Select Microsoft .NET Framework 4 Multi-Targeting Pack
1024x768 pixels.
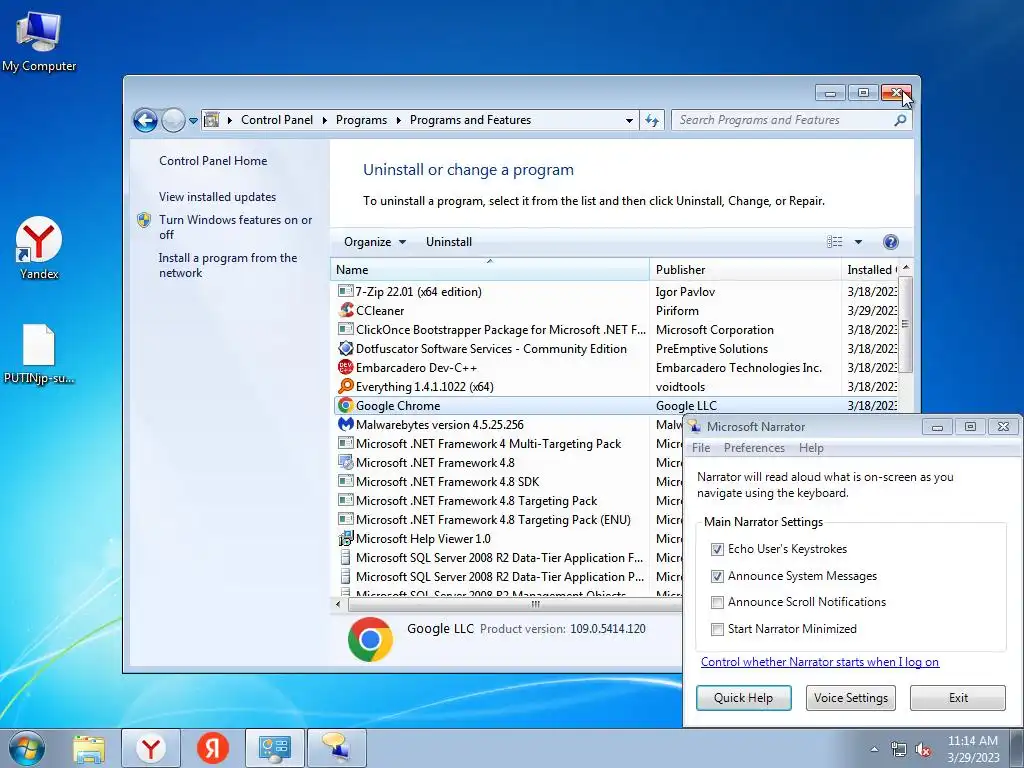488,444
